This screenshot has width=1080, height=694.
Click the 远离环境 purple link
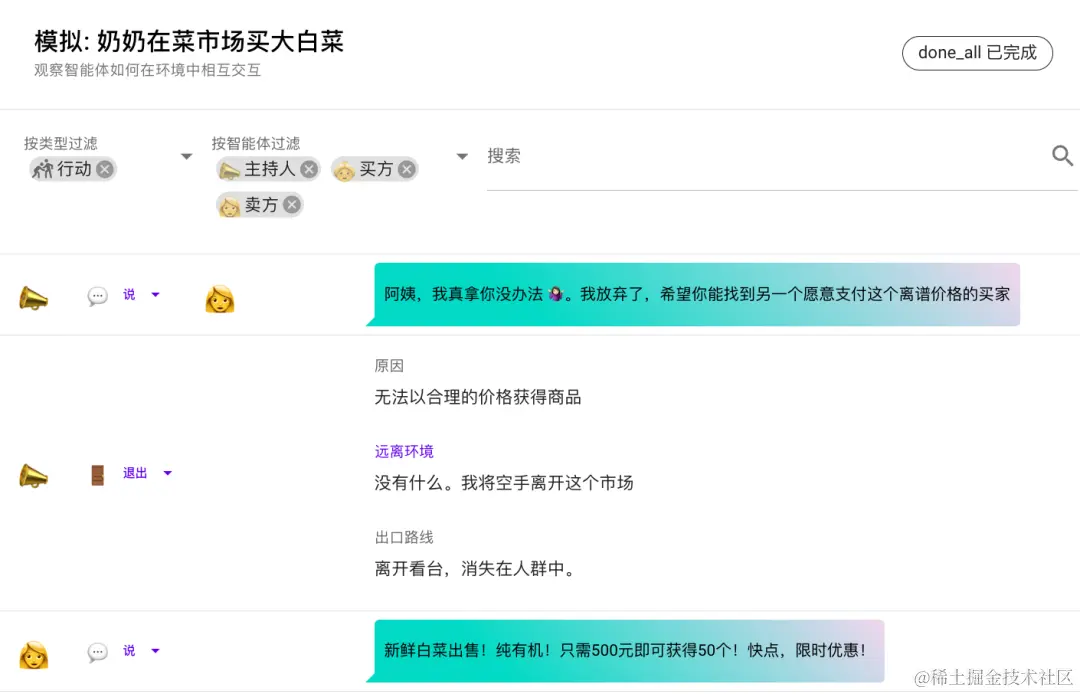[404, 451]
